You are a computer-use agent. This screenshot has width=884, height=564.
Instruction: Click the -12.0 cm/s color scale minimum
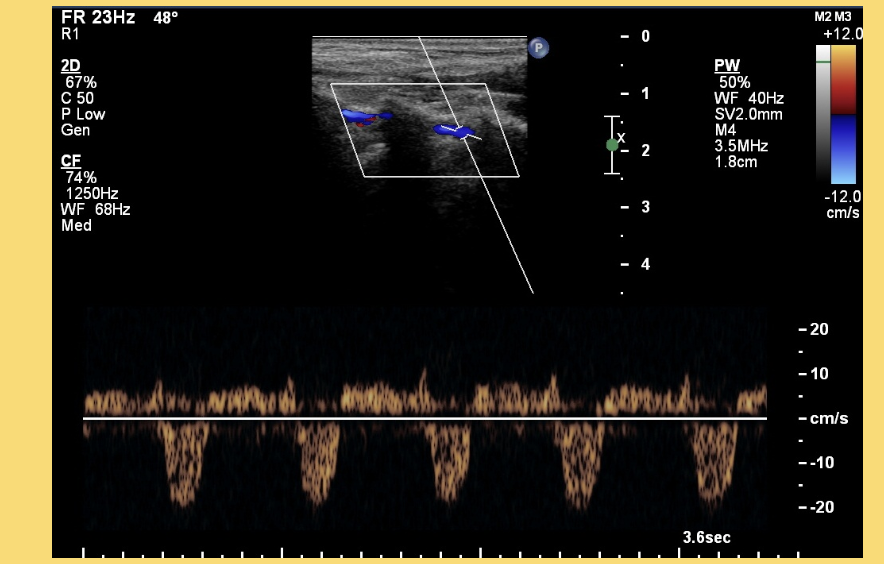pos(843,204)
